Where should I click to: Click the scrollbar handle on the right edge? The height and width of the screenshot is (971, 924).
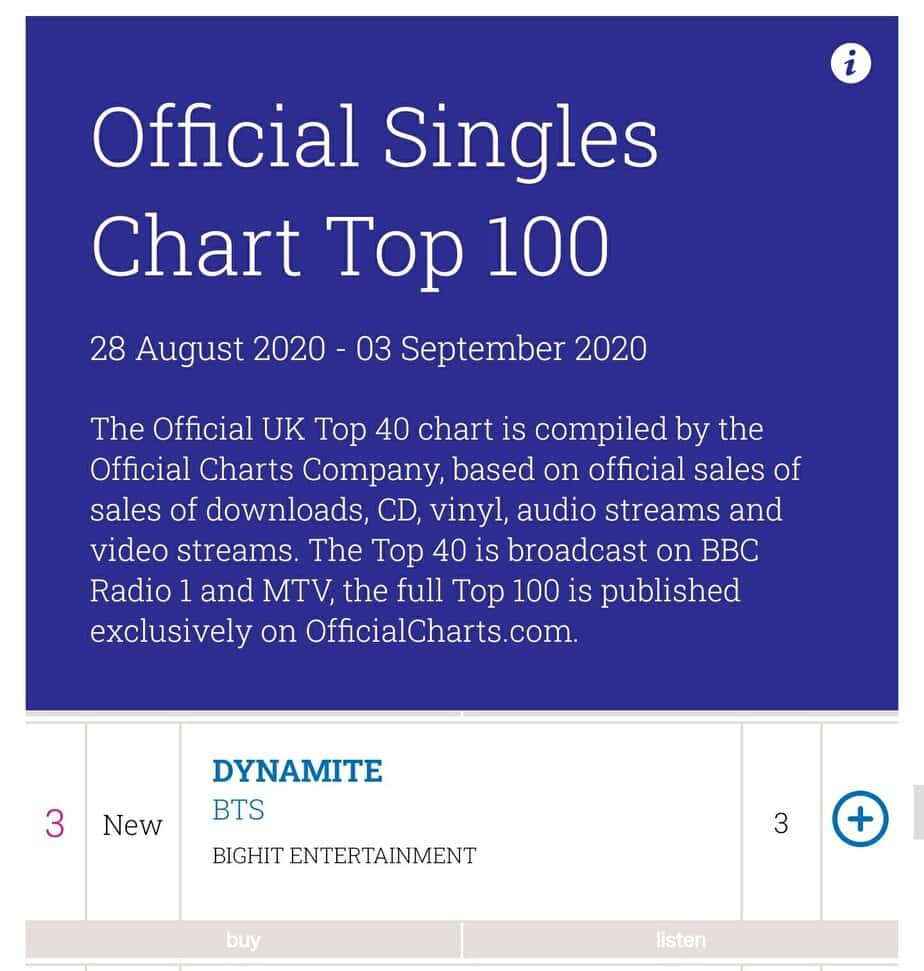click(x=918, y=811)
